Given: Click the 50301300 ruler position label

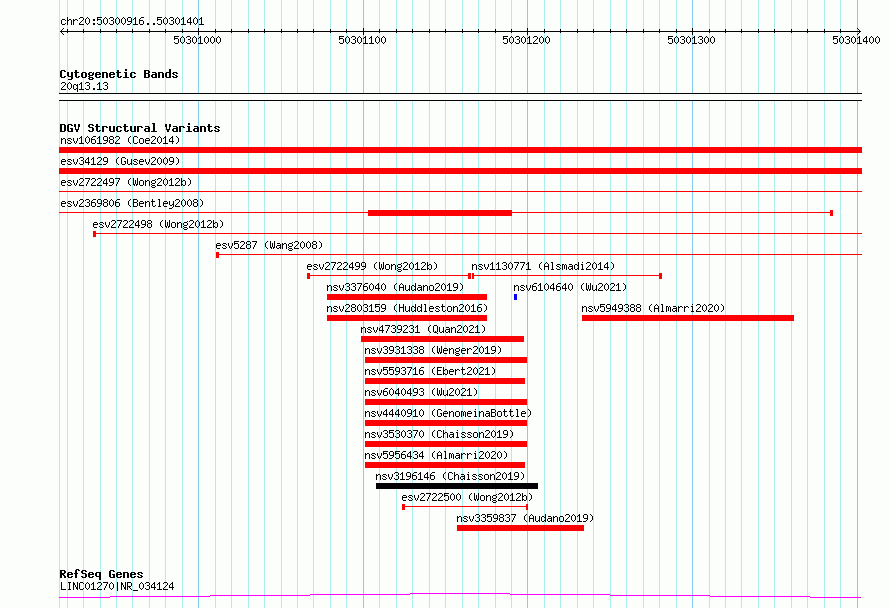Looking at the screenshot, I should point(691,40).
